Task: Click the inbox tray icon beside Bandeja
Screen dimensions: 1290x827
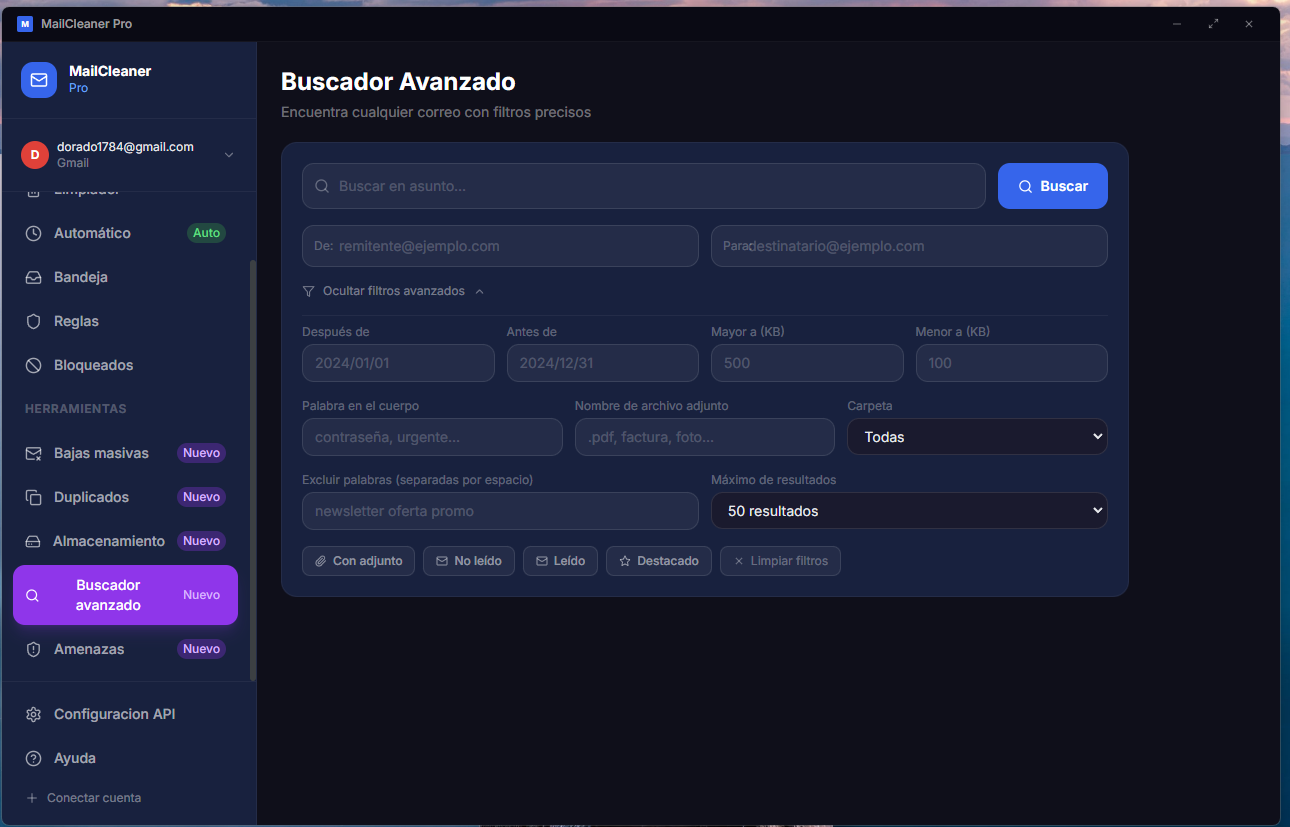Action: [x=34, y=277]
